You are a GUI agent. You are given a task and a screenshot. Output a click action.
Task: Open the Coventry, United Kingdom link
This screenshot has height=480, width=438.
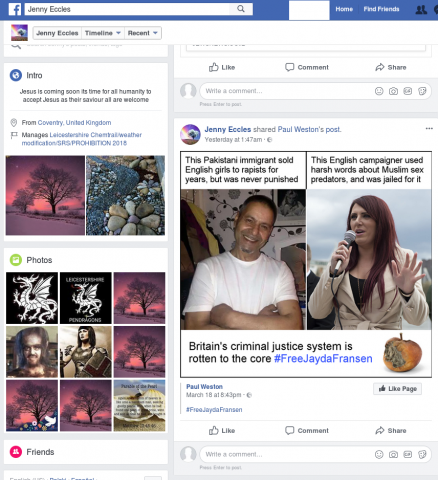[74, 123]
